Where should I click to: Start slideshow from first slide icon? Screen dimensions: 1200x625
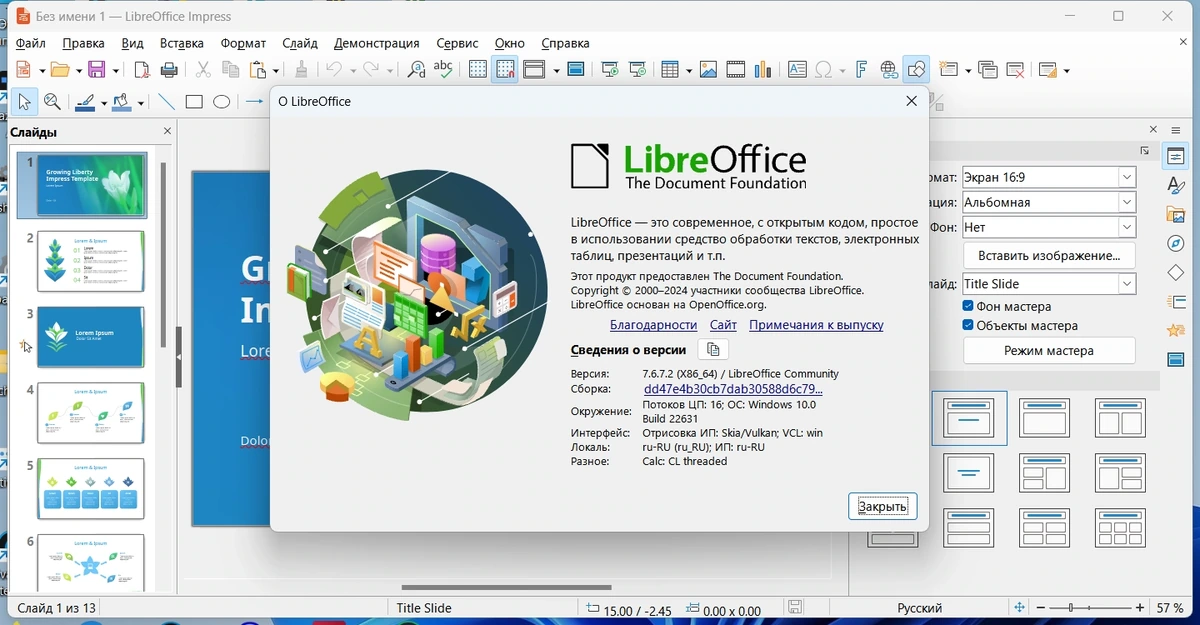click(x=610, y=69)
